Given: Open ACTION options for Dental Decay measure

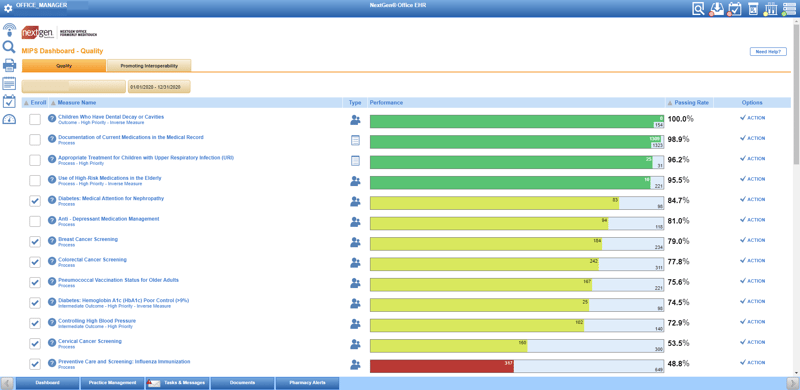Looking at the screenshot, I should (x=753, y=118).
